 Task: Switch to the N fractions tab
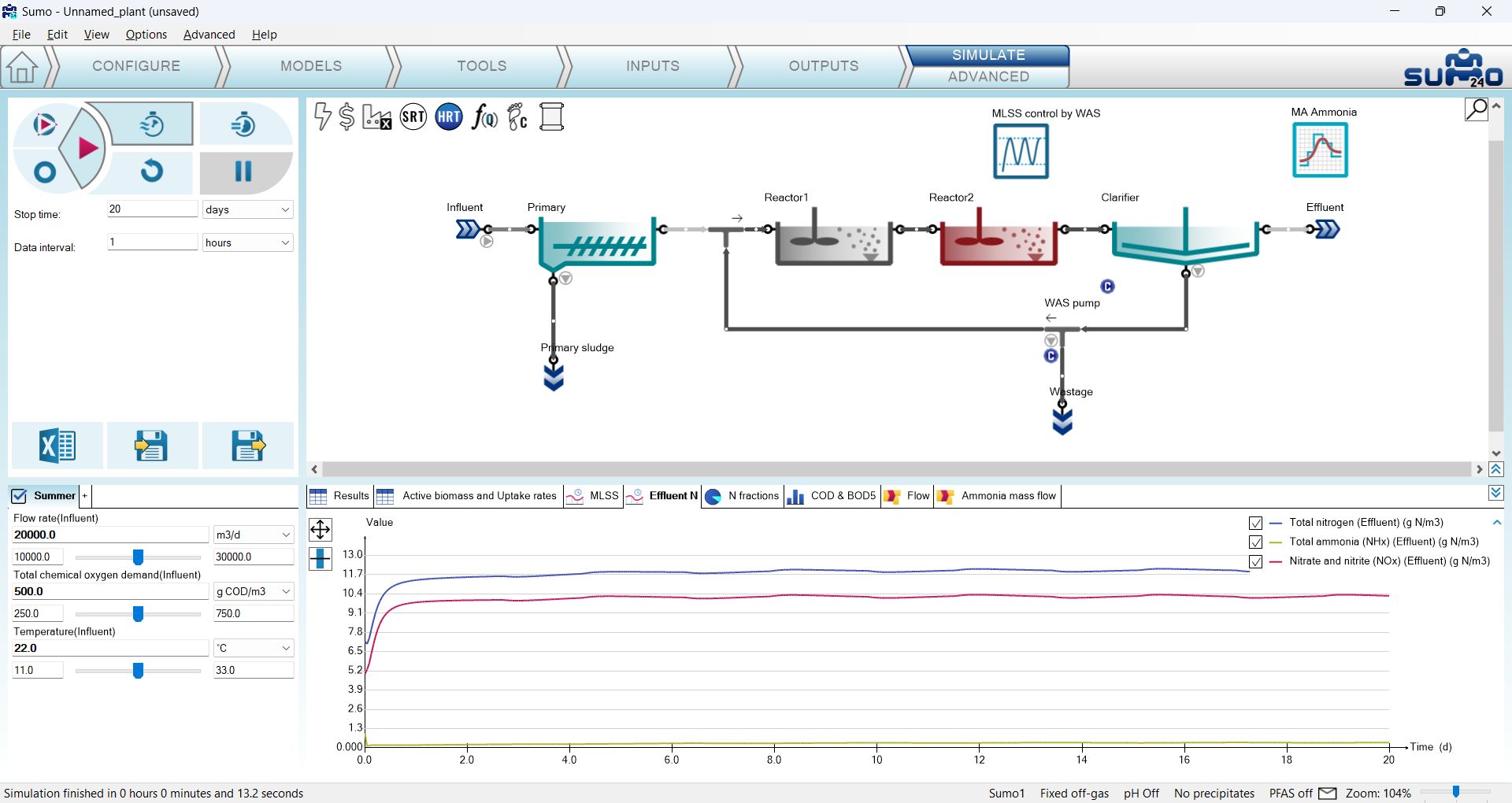(x=742, y=496)
